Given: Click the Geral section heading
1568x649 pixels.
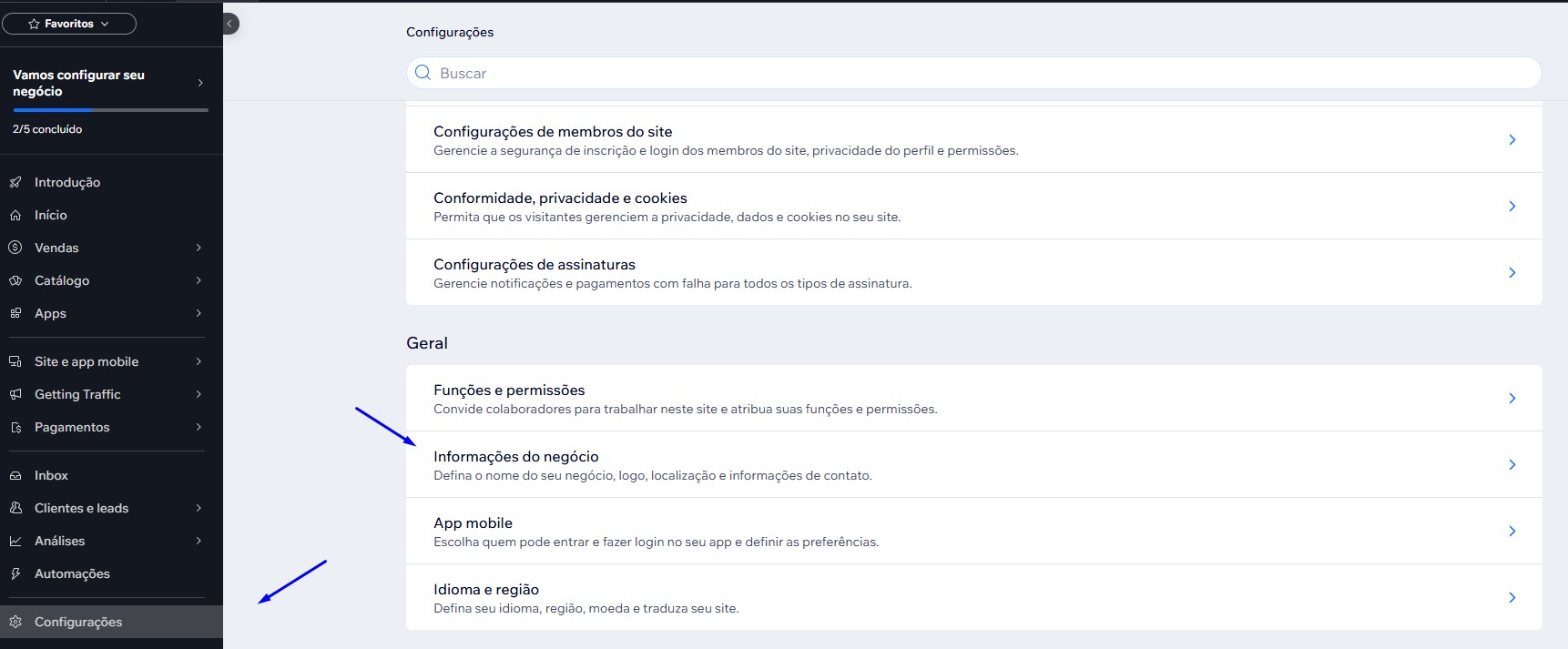Looking at the screenshot, I should [x=427, y=343].
